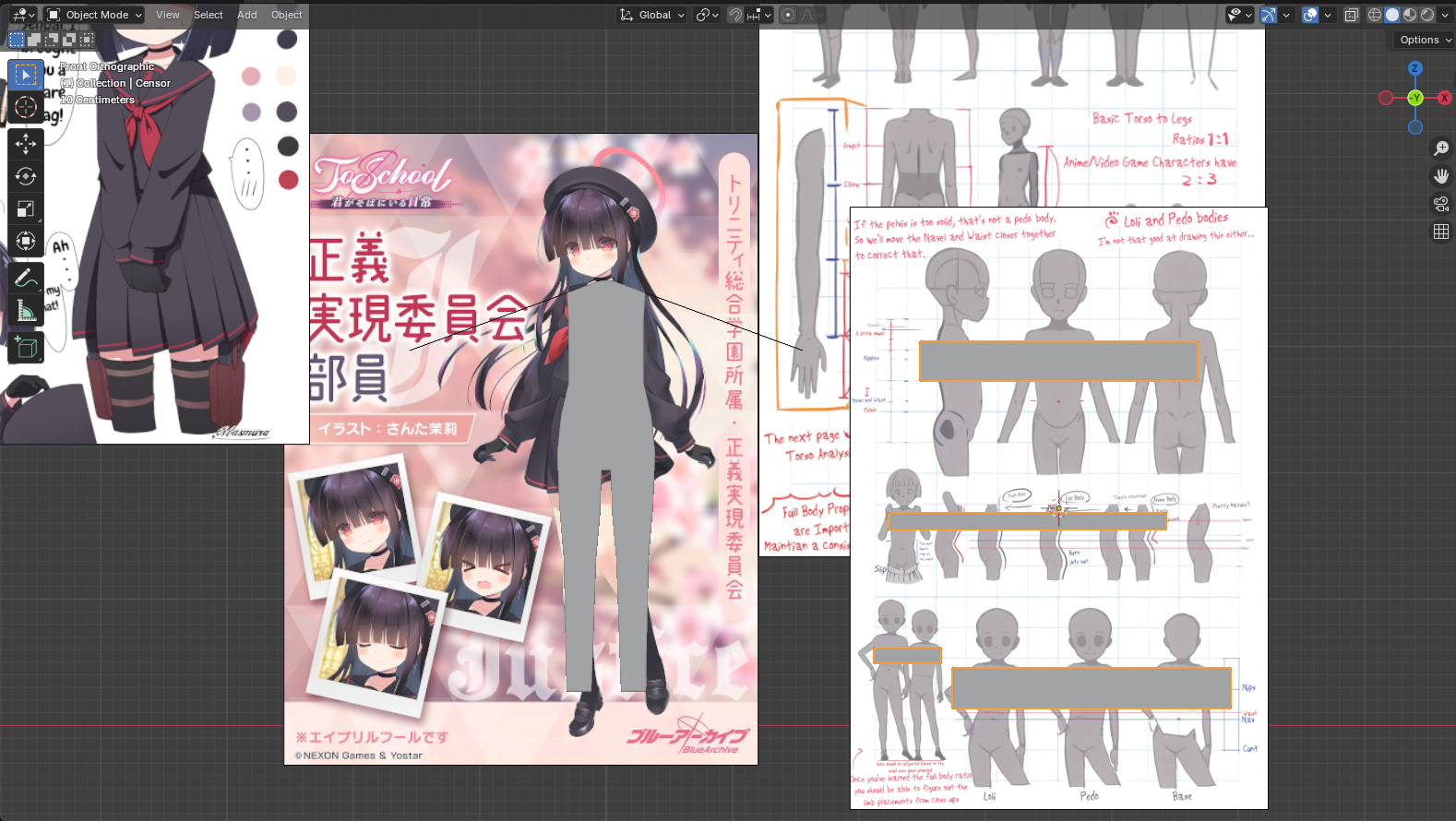Toggle viewport gizmos display

click(x=1269, y=15)
